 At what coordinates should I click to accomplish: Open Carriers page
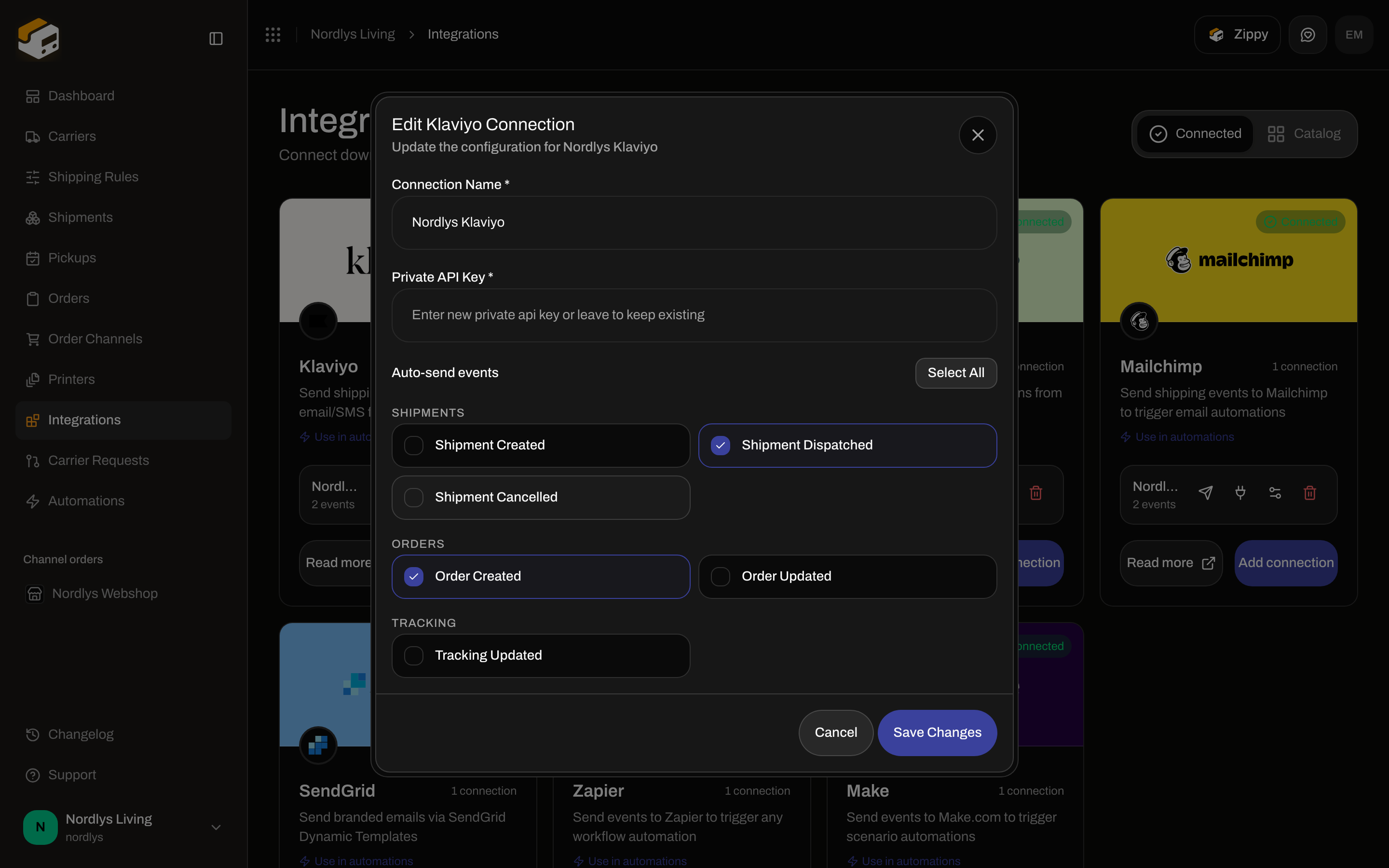click(123, 136)
